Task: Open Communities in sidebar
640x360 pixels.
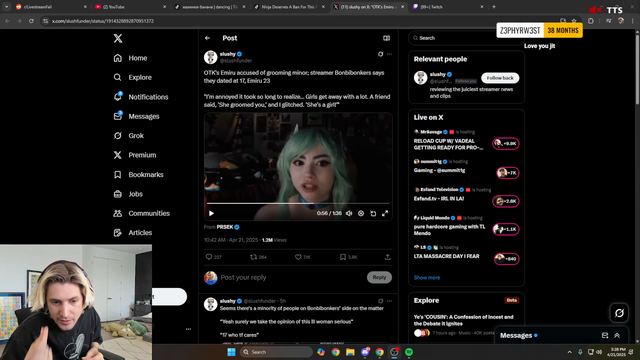Action: tap(142, 213)
